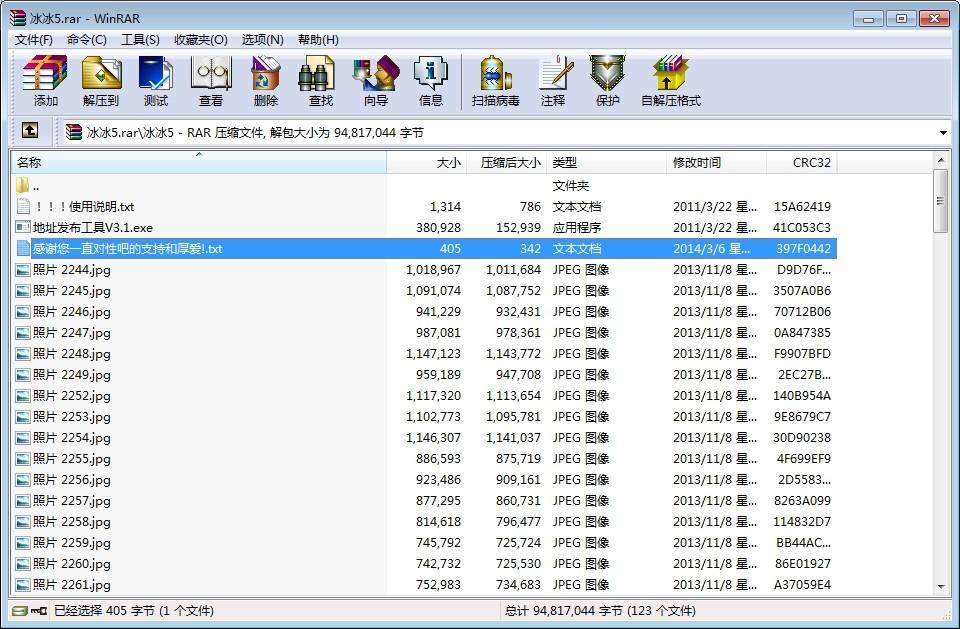Launch the 向导 (Wizard) tool
The height and width of the screenshot is (629, 960).
point(376,80)
